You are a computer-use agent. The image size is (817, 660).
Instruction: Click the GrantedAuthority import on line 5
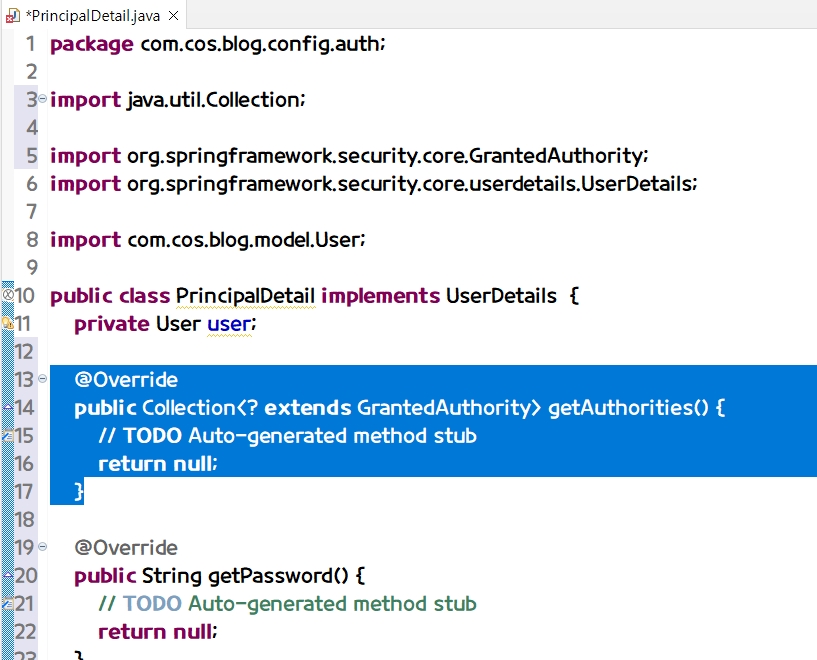click(349, 156)
